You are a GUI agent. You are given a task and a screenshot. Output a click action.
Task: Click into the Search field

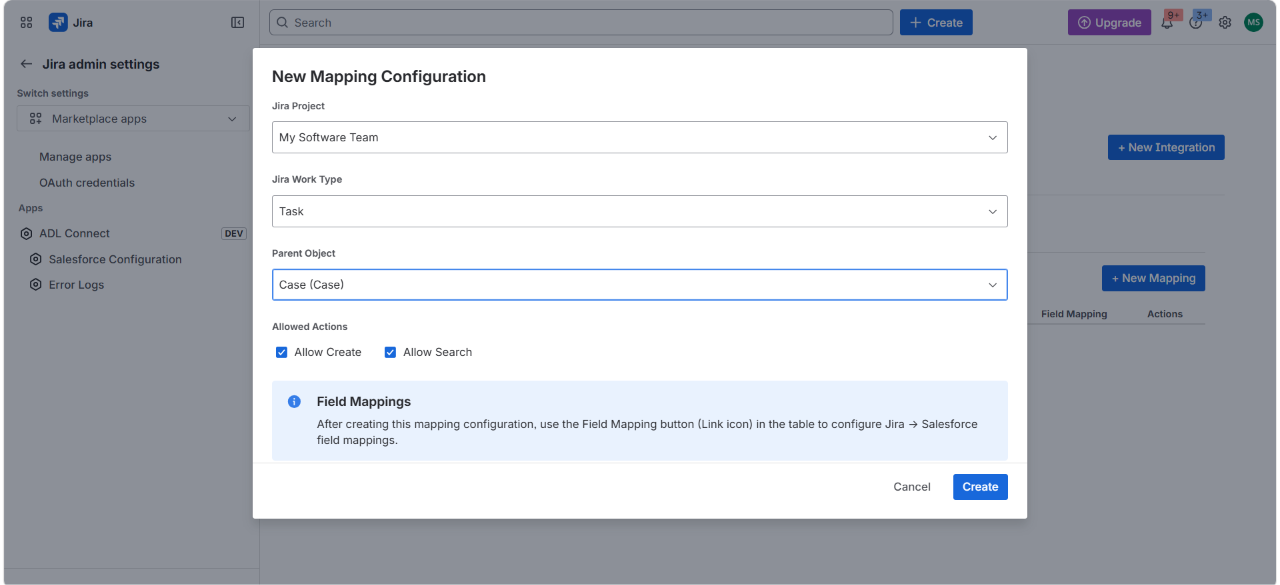tap(581, 22)
